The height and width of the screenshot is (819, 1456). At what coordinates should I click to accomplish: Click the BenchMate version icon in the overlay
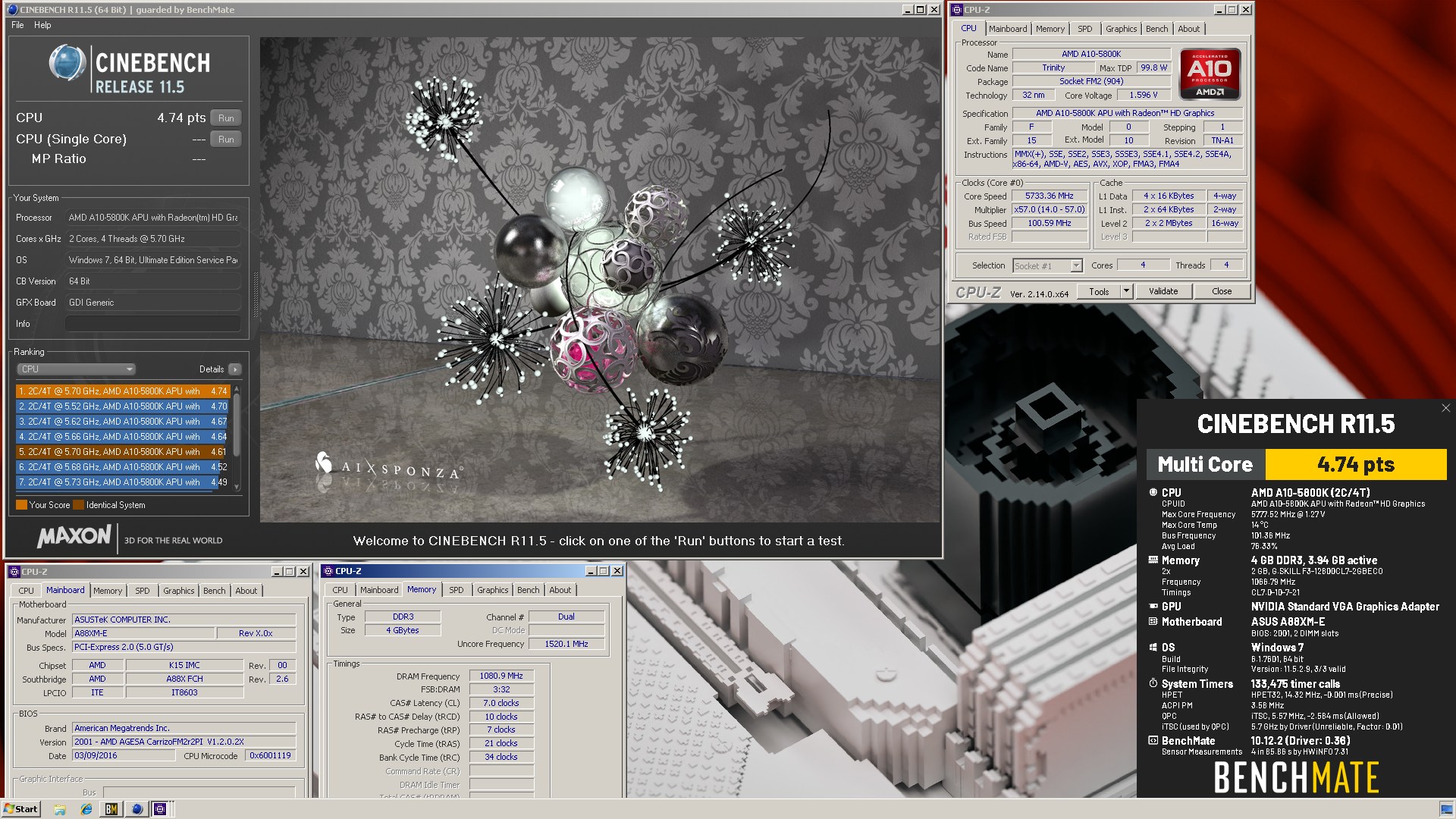pyautogui.click(x=1153, y=740)
